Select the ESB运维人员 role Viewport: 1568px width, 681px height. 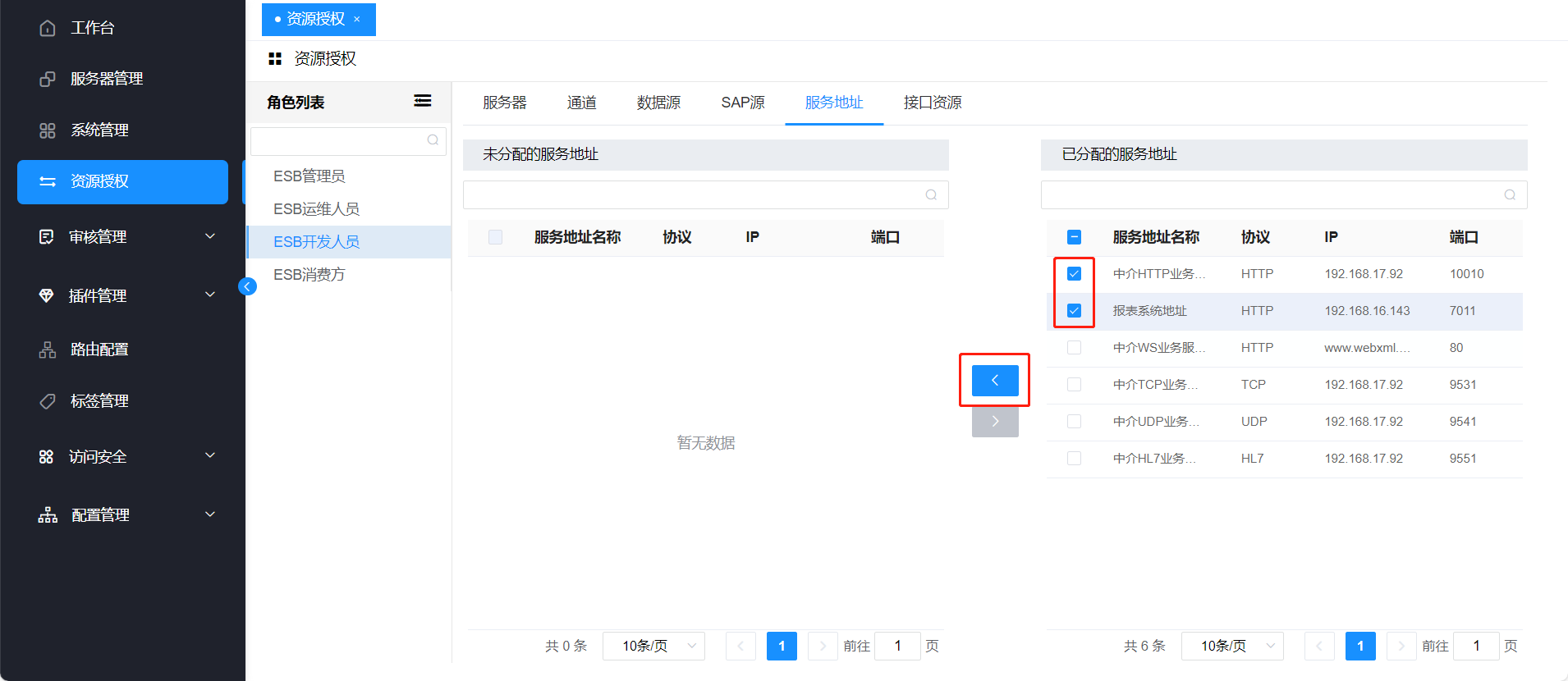(x=350, y=209)
